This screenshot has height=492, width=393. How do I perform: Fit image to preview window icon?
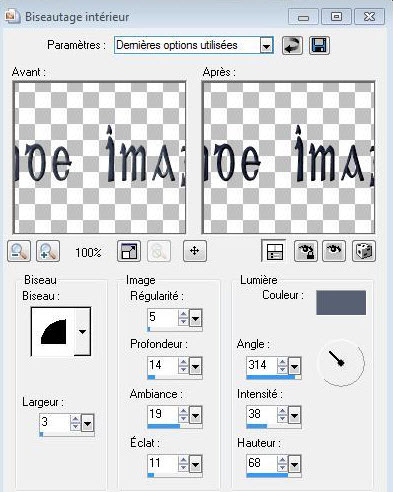coord(129,251)
